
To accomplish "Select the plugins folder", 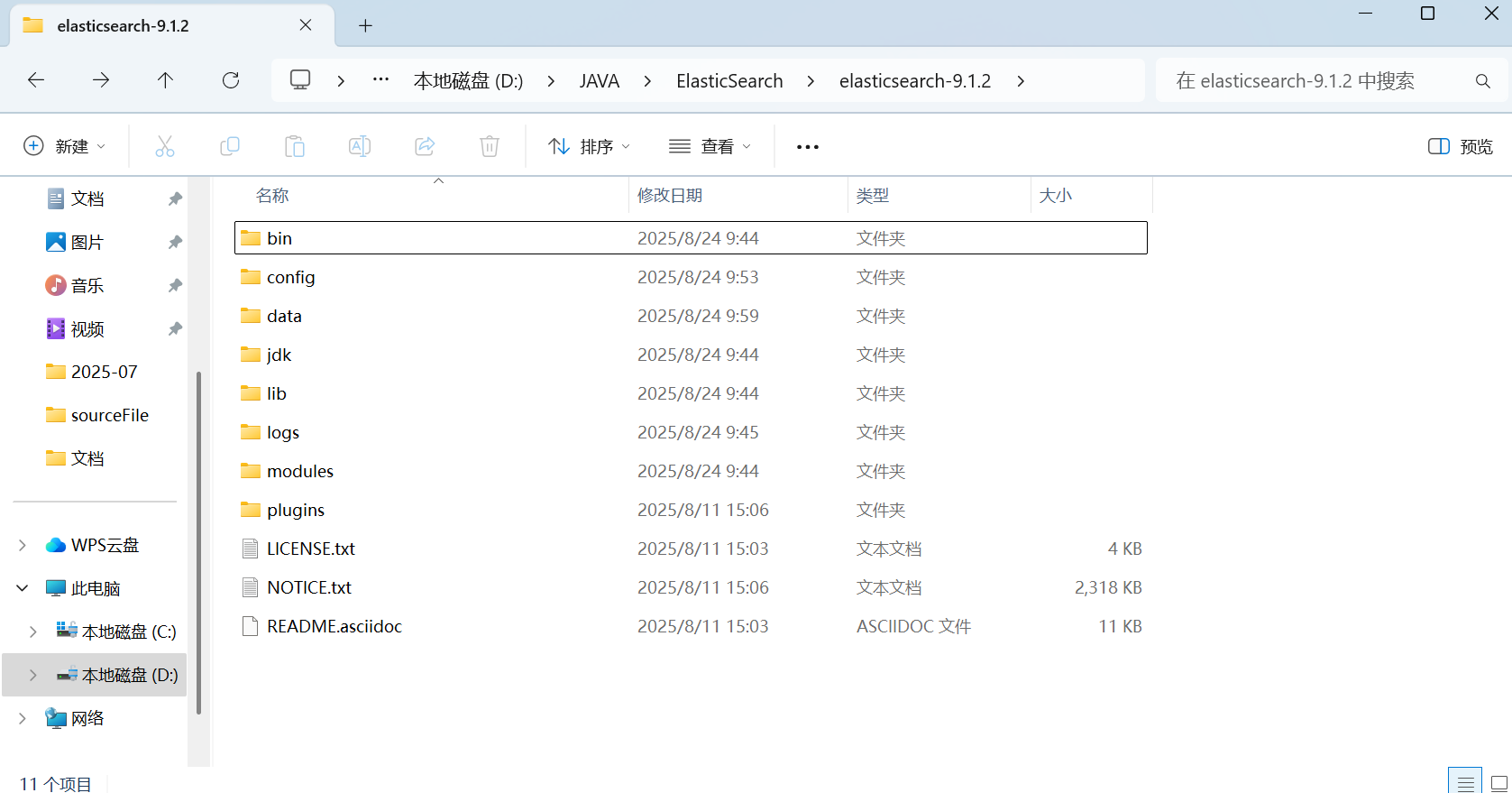I will 691,510.
